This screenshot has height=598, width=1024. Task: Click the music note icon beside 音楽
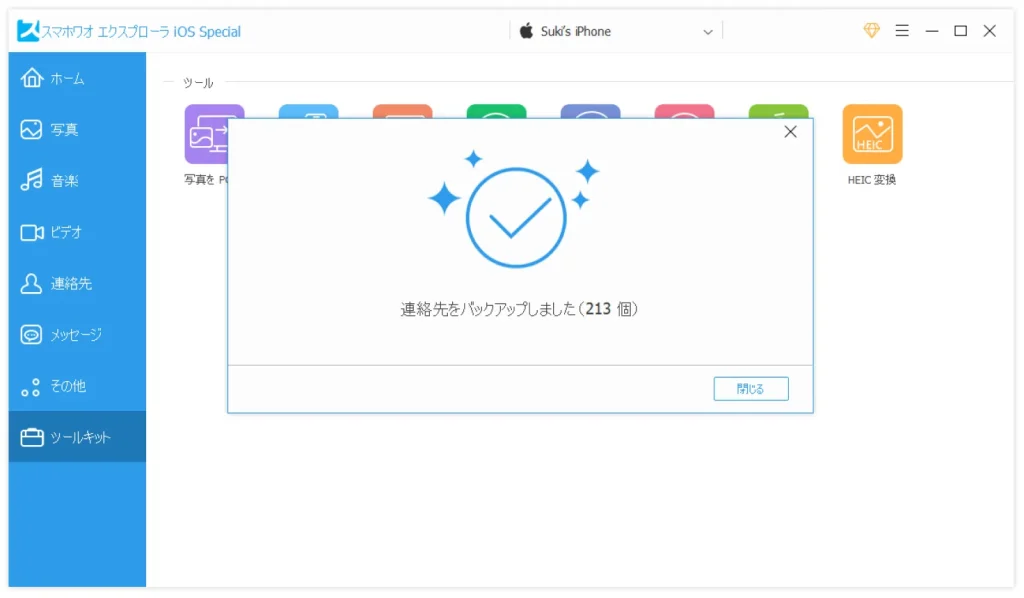tap(31, 181)
